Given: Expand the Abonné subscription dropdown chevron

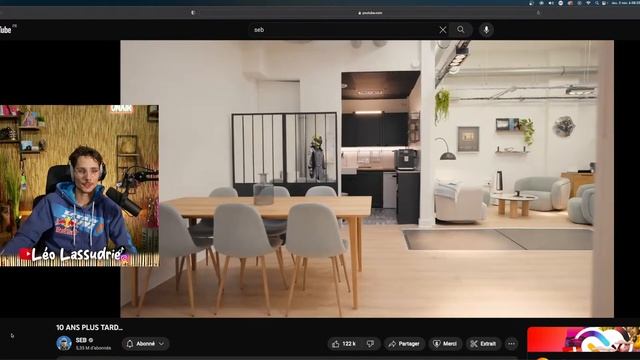Looking at the screenshot, I should [x=162, y=344].
